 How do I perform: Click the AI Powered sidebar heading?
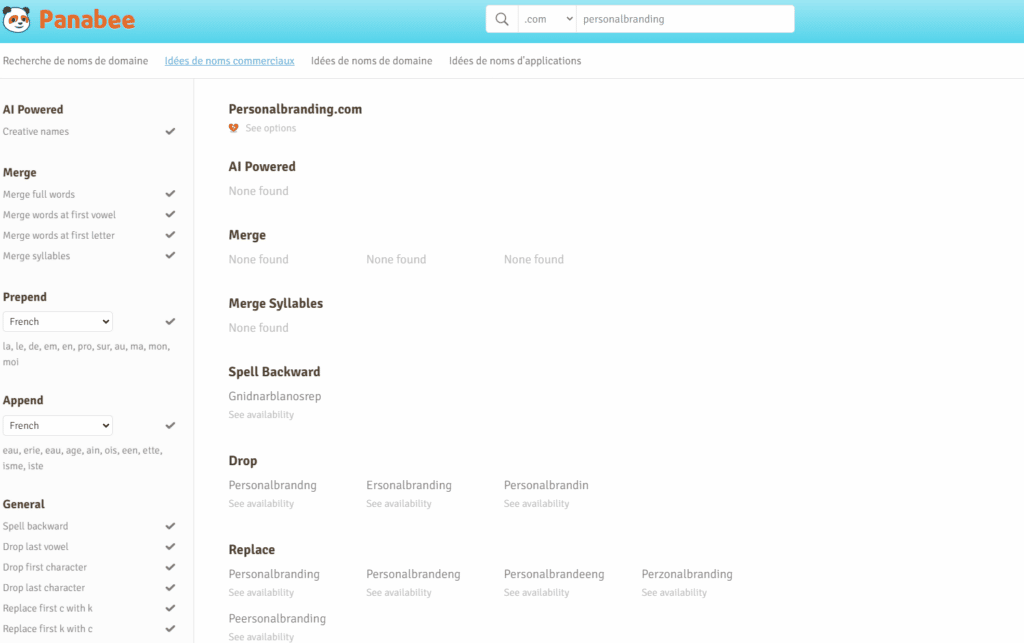pyautogui.click(x=33, y=110)
